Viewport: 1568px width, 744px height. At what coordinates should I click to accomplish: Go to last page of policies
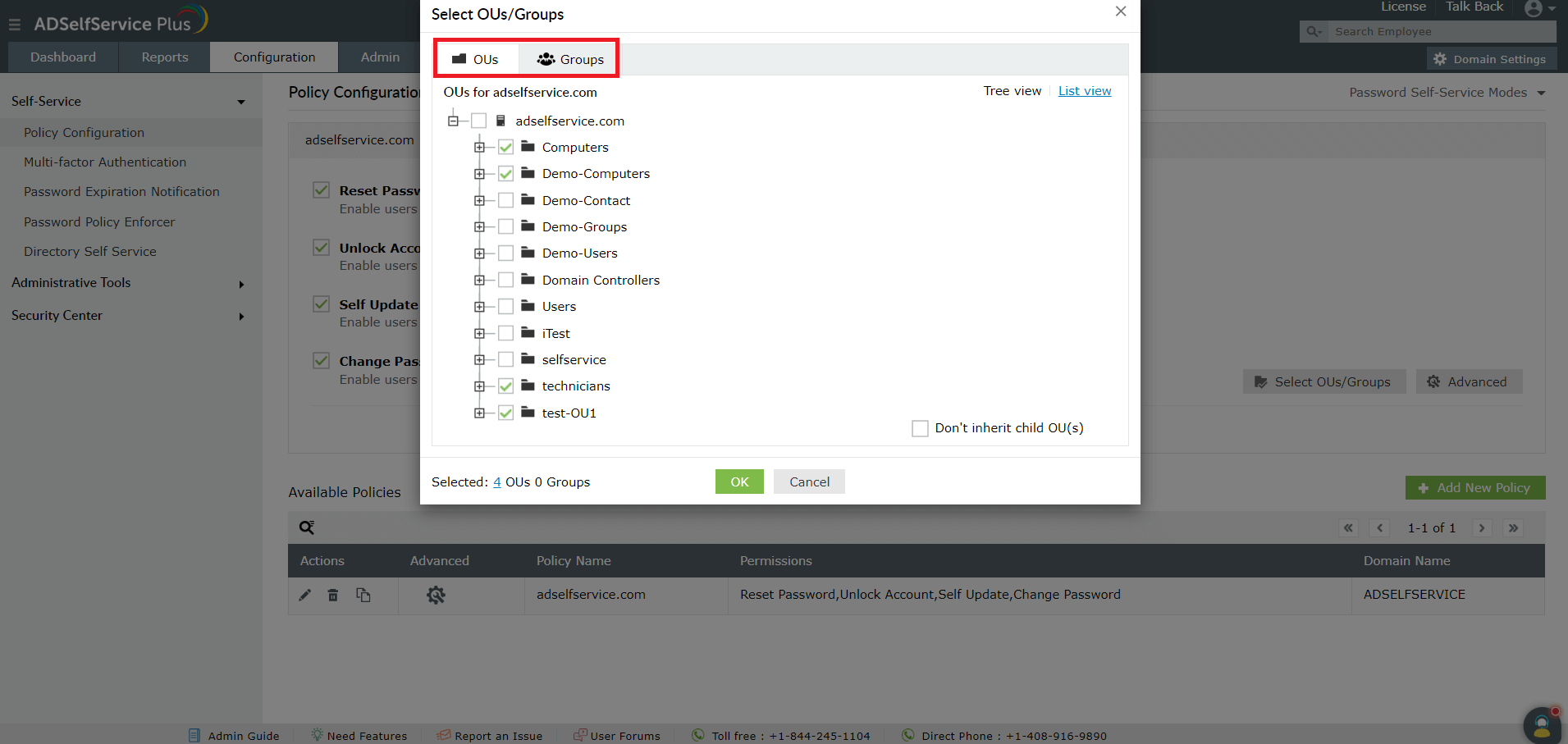(x=1513, y=528)
